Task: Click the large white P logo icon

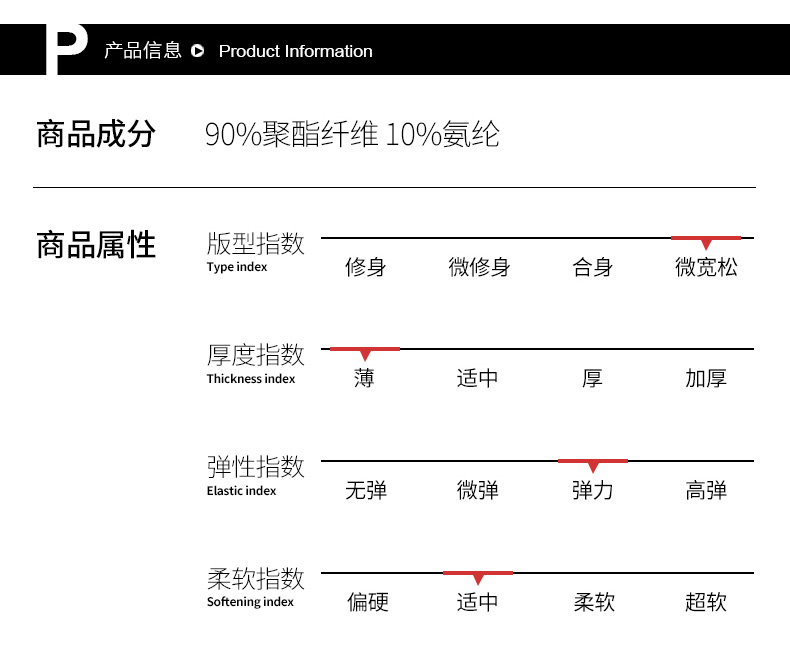Action: pos(67,52)
